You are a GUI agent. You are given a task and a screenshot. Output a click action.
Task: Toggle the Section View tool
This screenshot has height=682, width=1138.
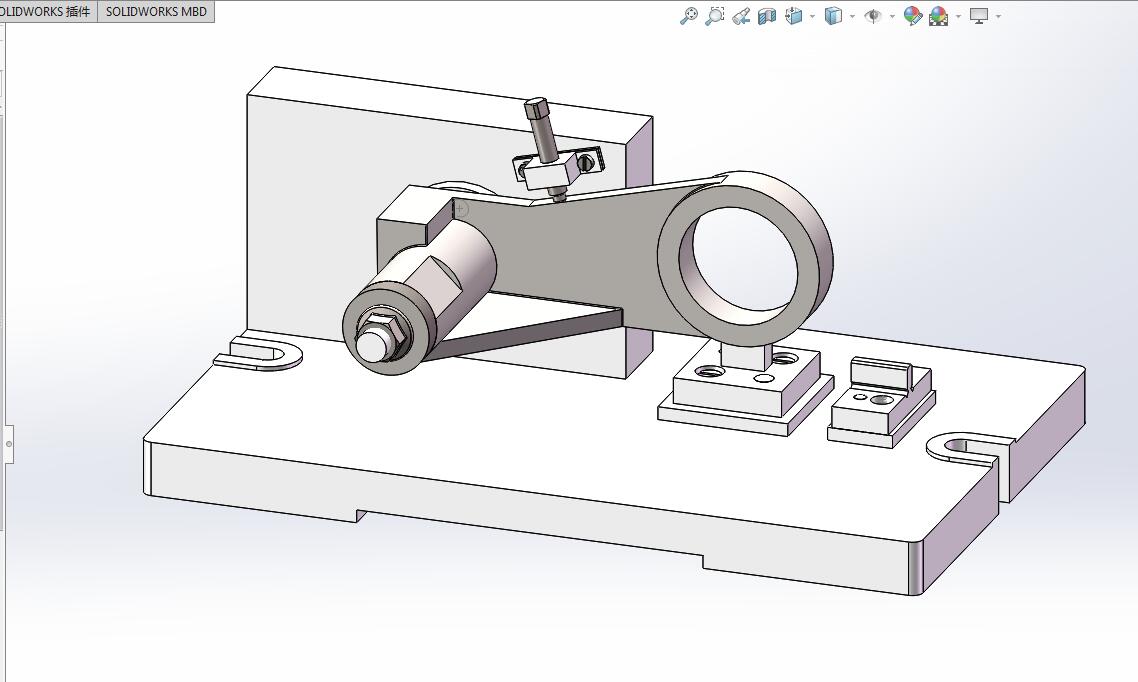[x=767, y=15]
